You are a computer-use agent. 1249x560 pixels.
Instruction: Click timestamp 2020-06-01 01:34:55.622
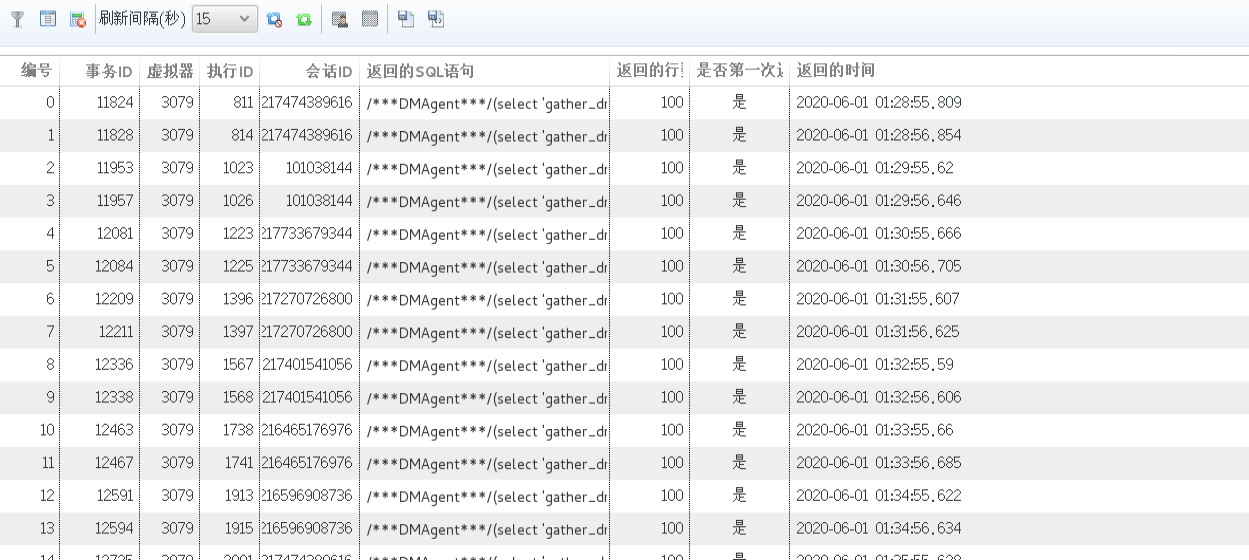click(878, 496)
